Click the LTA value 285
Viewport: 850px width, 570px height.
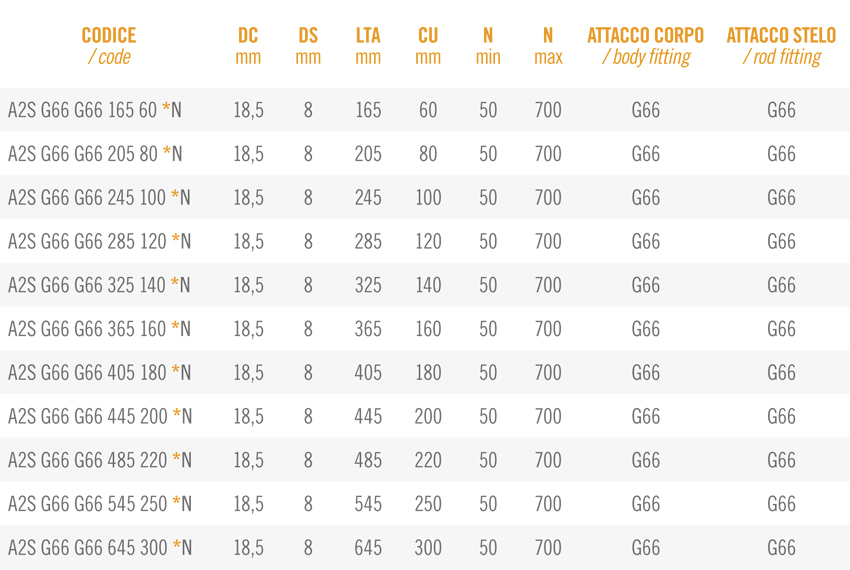(368, 241)
